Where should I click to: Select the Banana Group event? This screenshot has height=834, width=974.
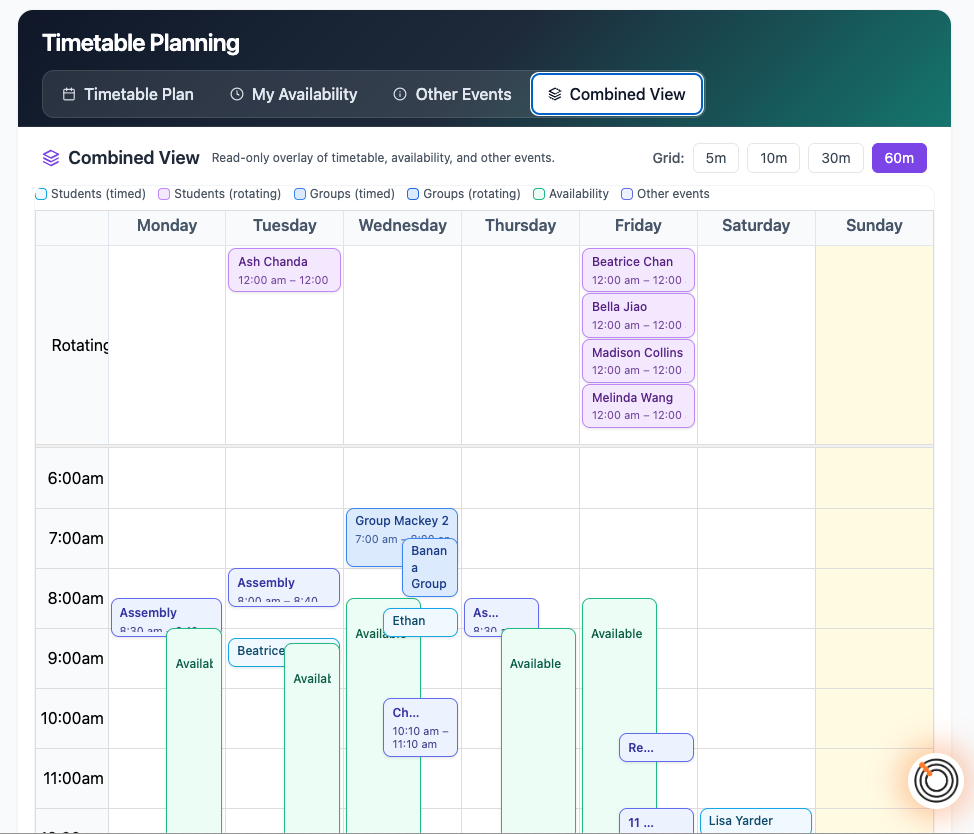click(x=430, y=568)
